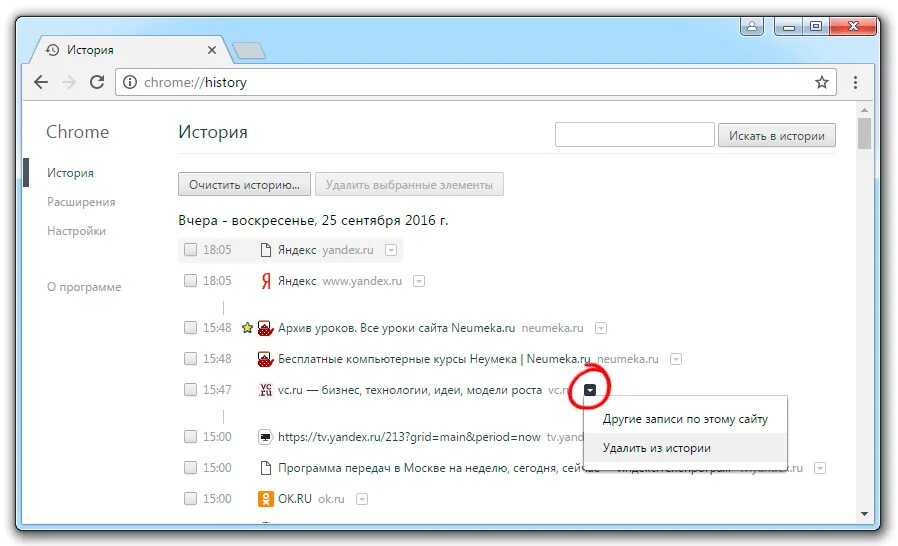Select the История tab

(x=131, y=50)
